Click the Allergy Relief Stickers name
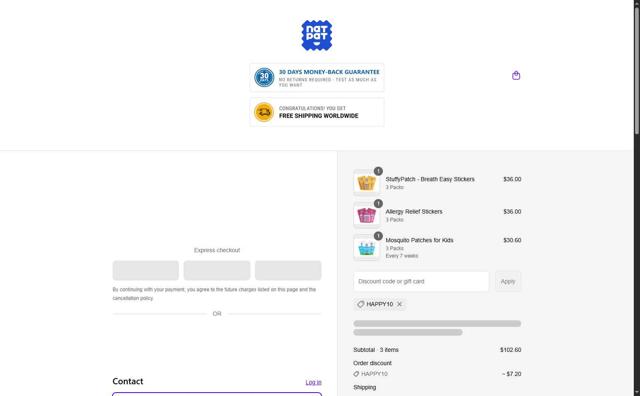640x396 pixels. point(414,211)
